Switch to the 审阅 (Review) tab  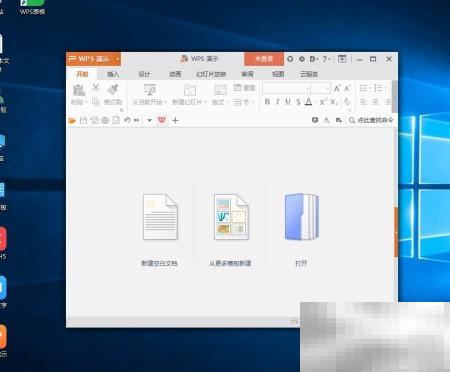coord(247,74)
